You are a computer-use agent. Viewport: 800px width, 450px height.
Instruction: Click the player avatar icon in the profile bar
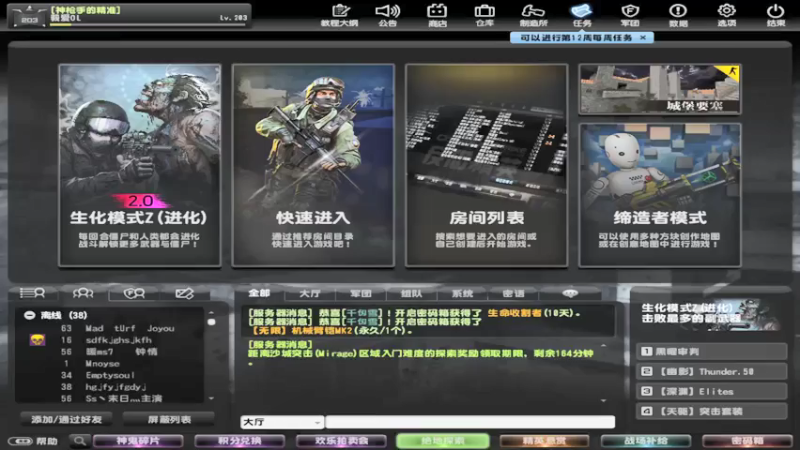29,16
